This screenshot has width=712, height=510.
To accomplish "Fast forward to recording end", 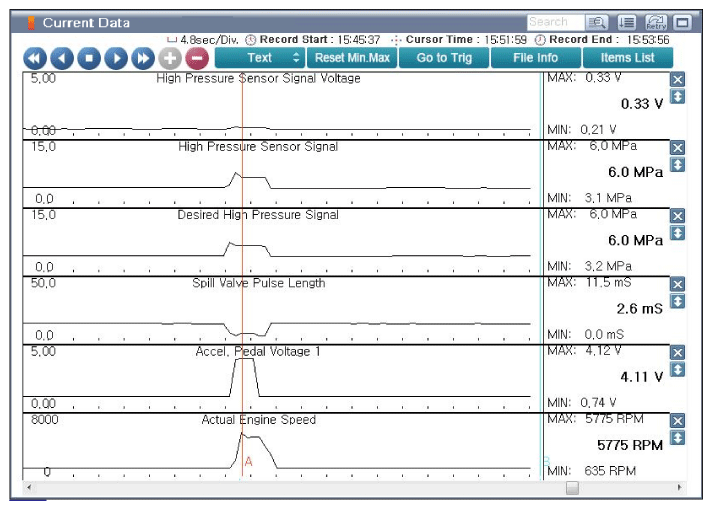I will coord(143,58).
